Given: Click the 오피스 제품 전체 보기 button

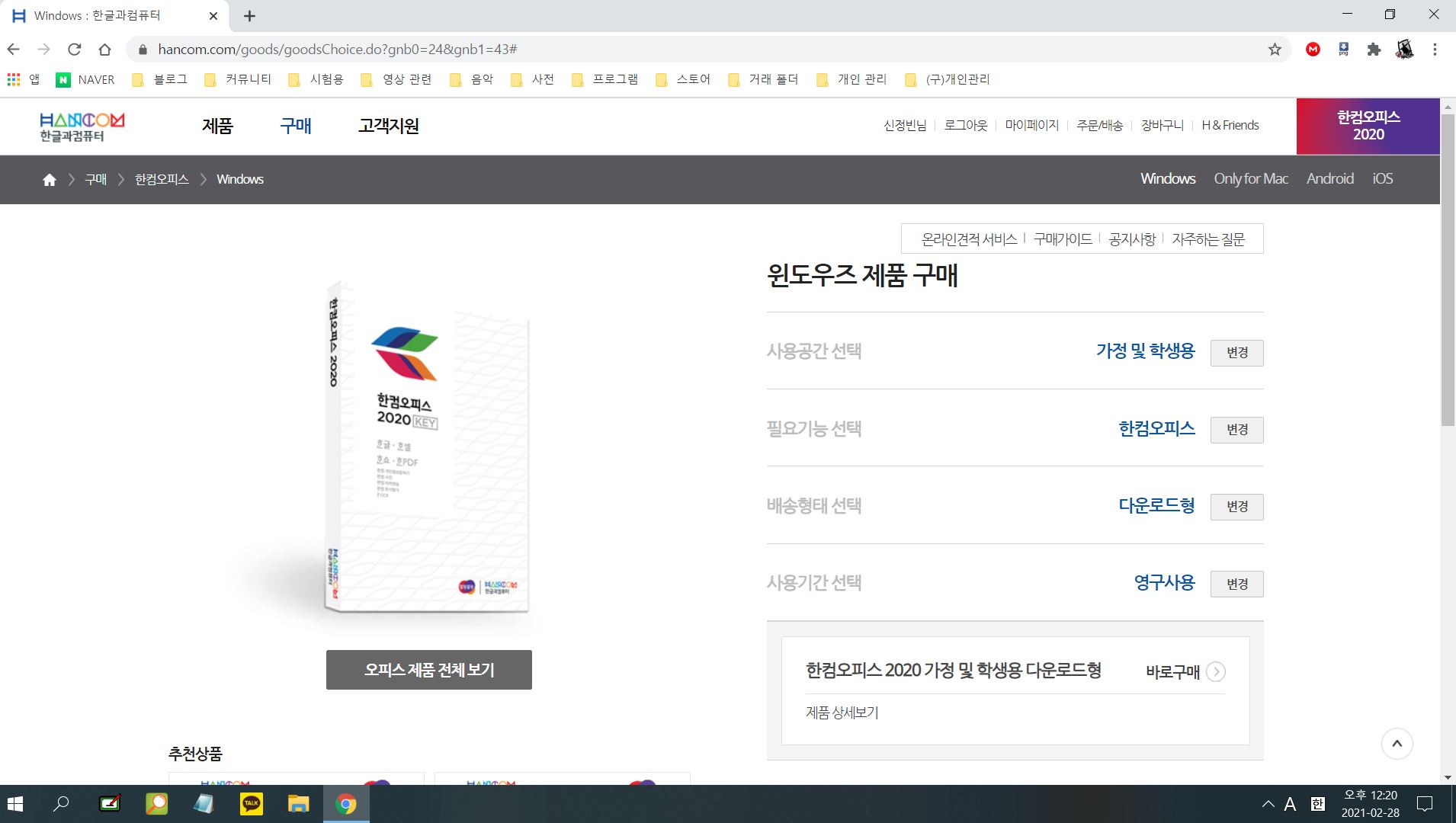Looking at the screenshot, I should click(429, 670).
